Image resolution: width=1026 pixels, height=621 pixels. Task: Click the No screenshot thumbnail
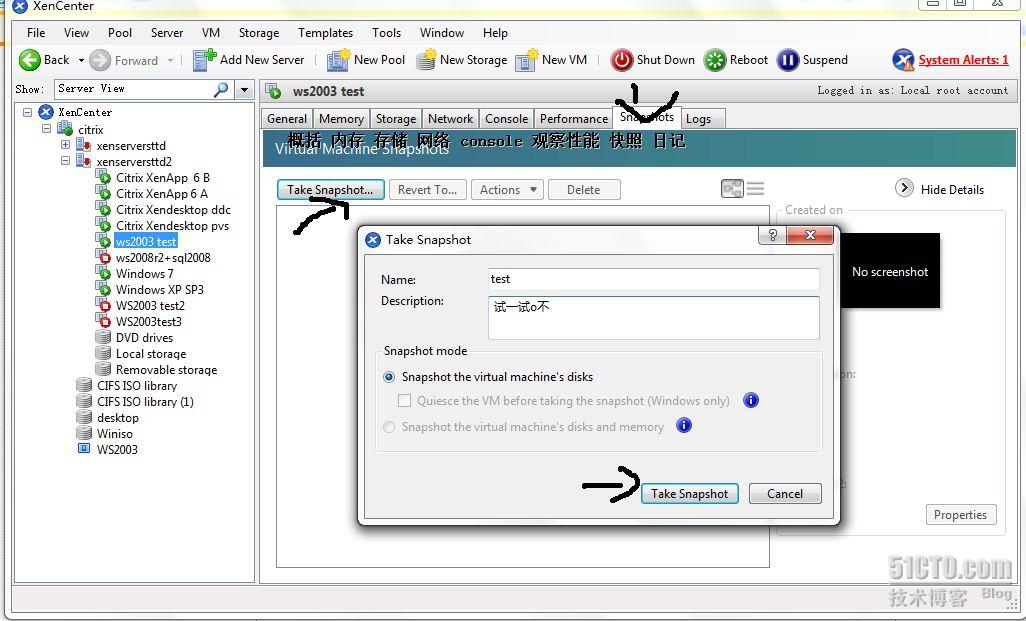click(890, 270)
